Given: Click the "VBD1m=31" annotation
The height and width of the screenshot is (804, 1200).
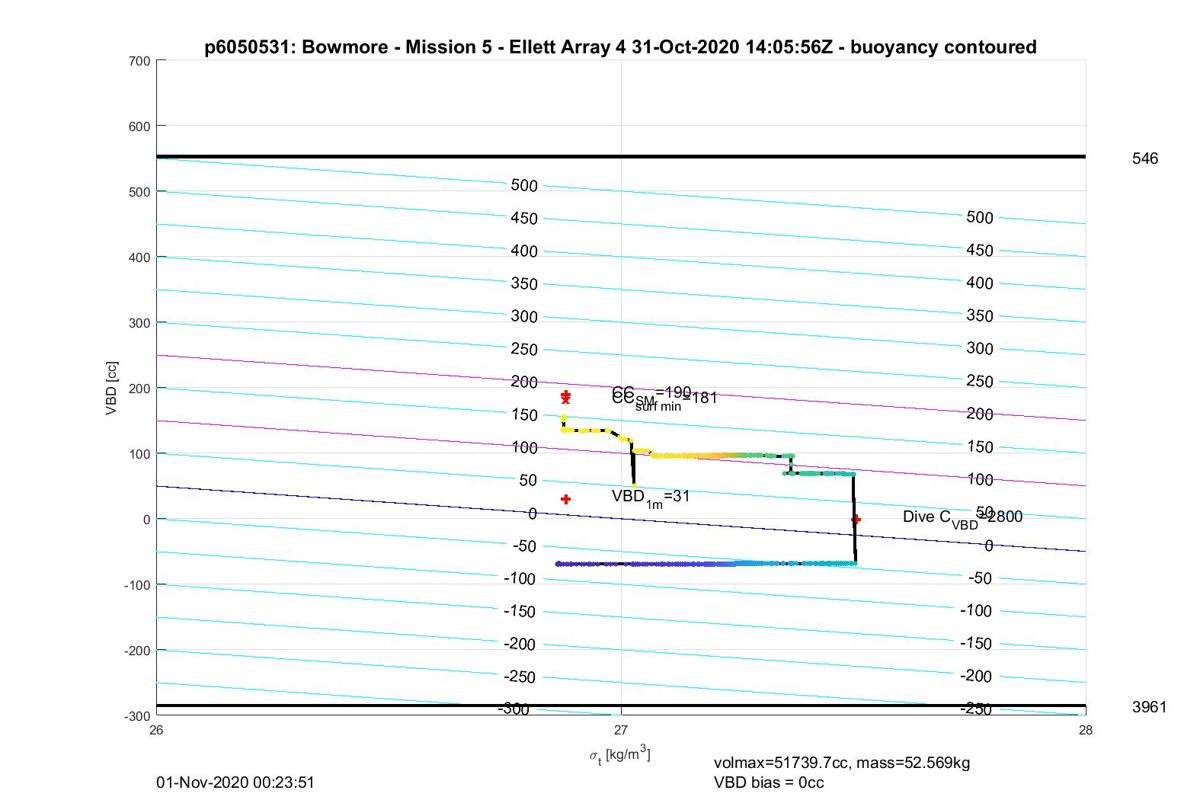Looking at the screenshot, I should click(651, 497).
